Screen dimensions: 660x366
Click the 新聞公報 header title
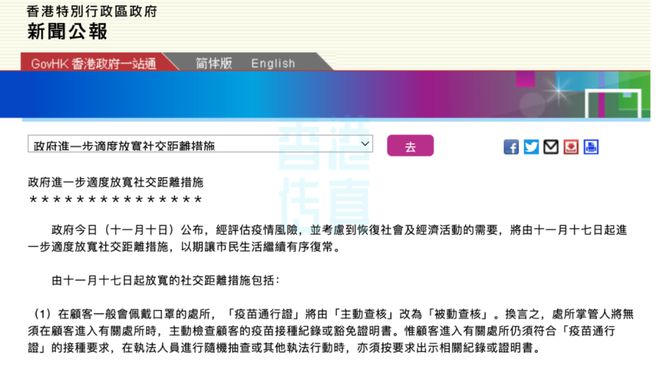pos(67,32)
